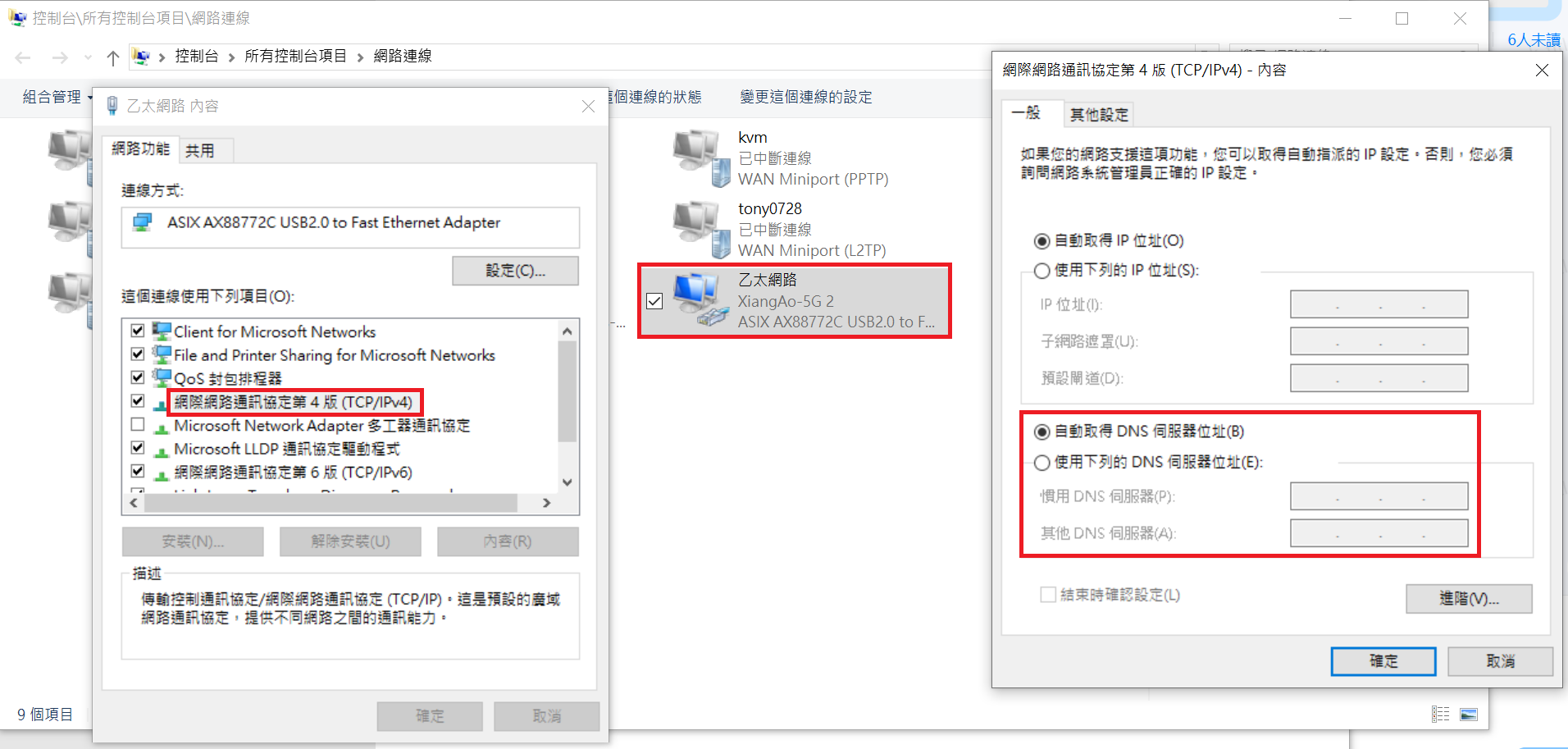Screen dimensions: 1568x749
Task: Click the back arrow navigation icon
Action: (23, 57)
